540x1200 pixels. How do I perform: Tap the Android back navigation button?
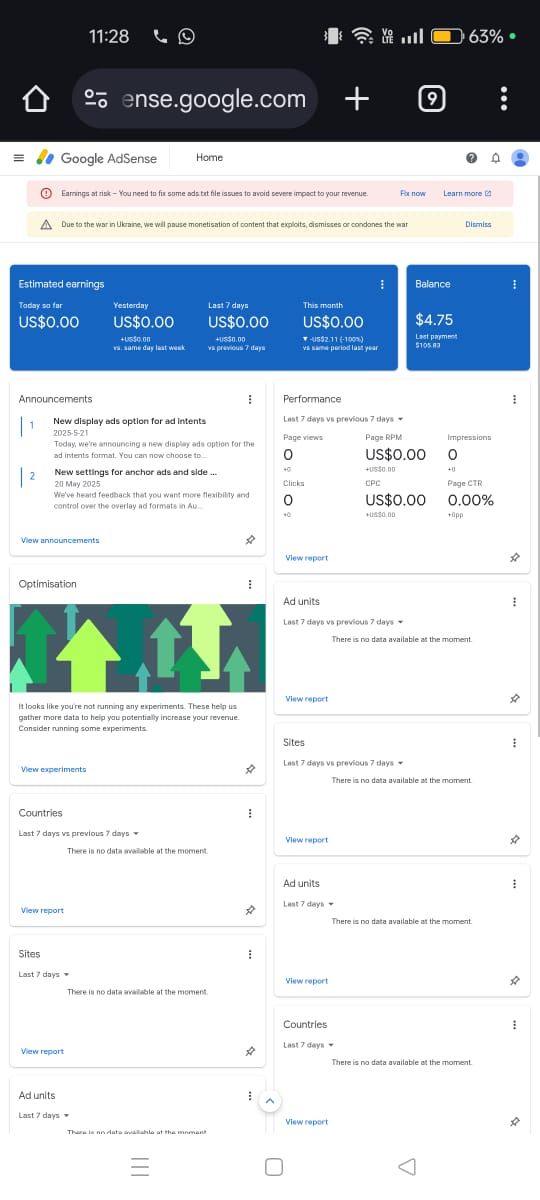pos(406,1167)
